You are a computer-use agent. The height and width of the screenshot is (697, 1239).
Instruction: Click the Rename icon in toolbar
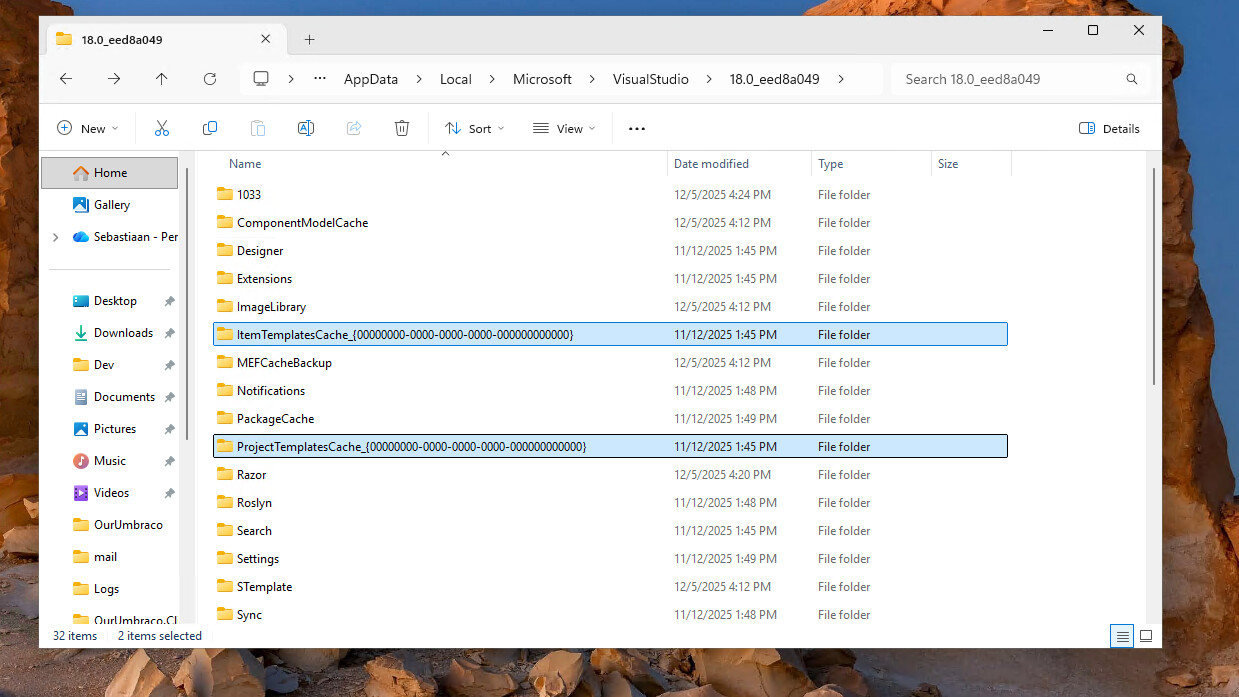pos(306,128)
